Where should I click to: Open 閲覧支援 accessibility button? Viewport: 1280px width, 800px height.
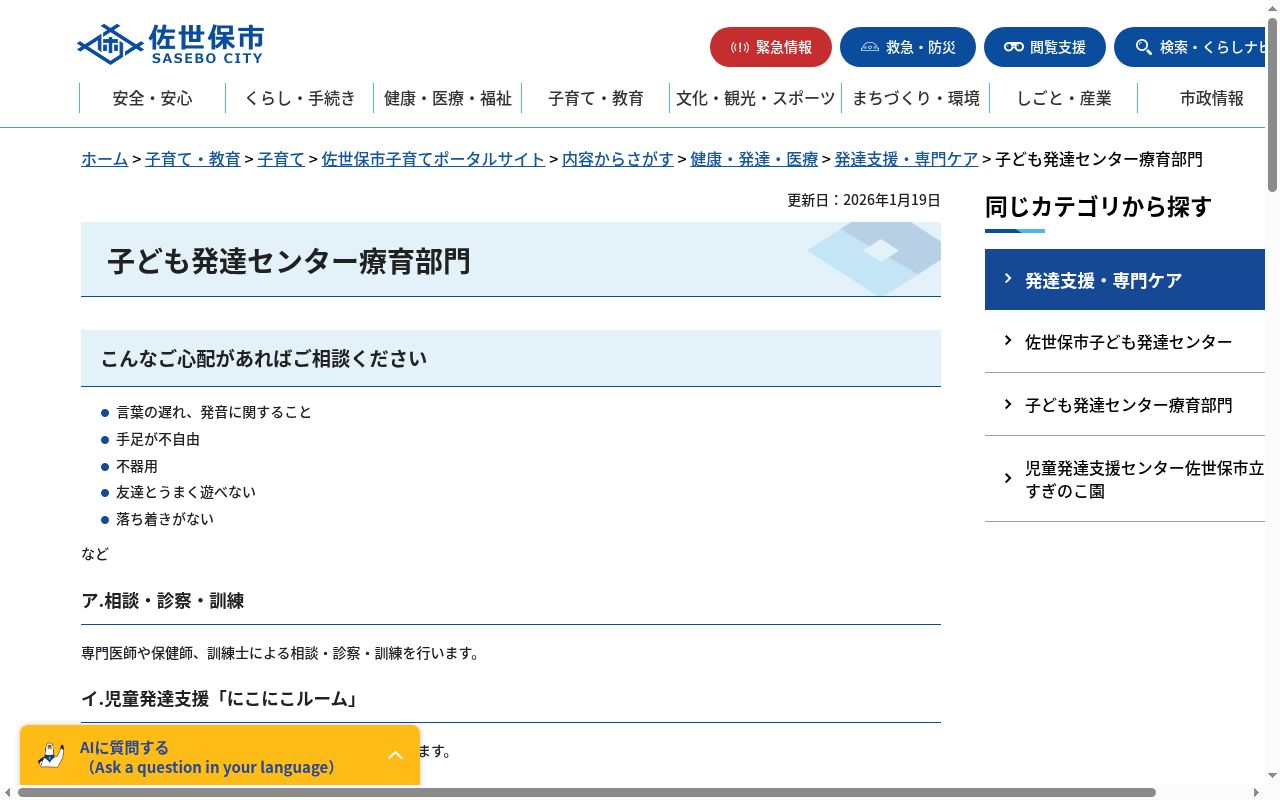point(1045,47)
